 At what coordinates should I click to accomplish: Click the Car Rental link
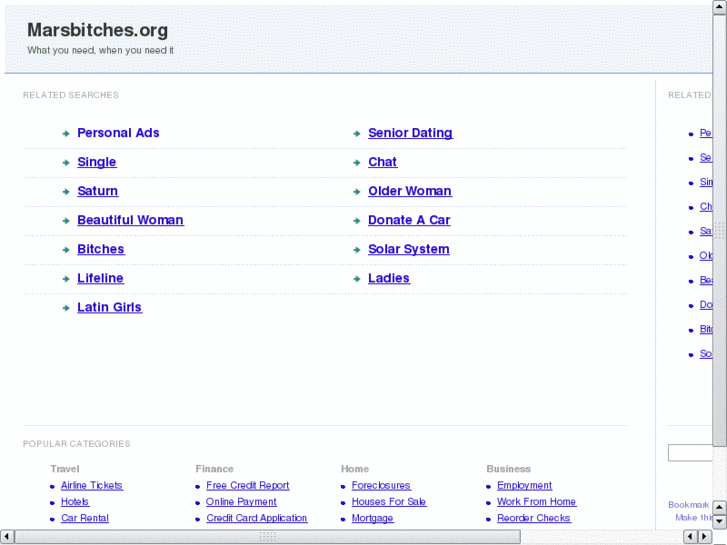tap(85, 518)
